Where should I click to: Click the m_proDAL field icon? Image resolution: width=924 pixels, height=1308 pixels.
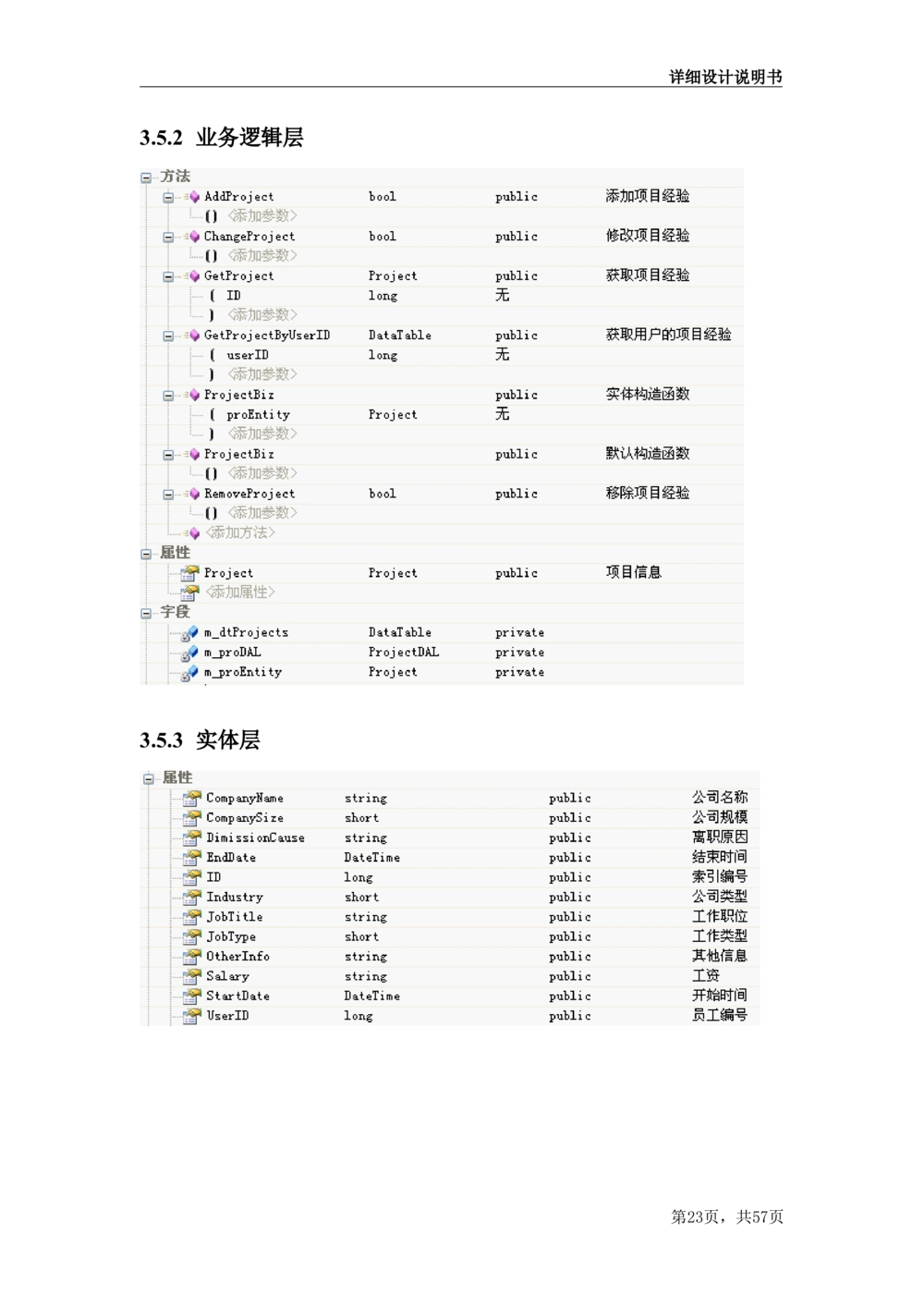point(190,652)
